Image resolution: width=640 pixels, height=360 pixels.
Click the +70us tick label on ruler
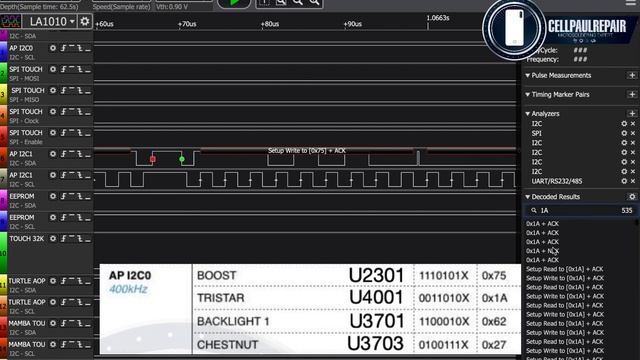pos(187,24)
